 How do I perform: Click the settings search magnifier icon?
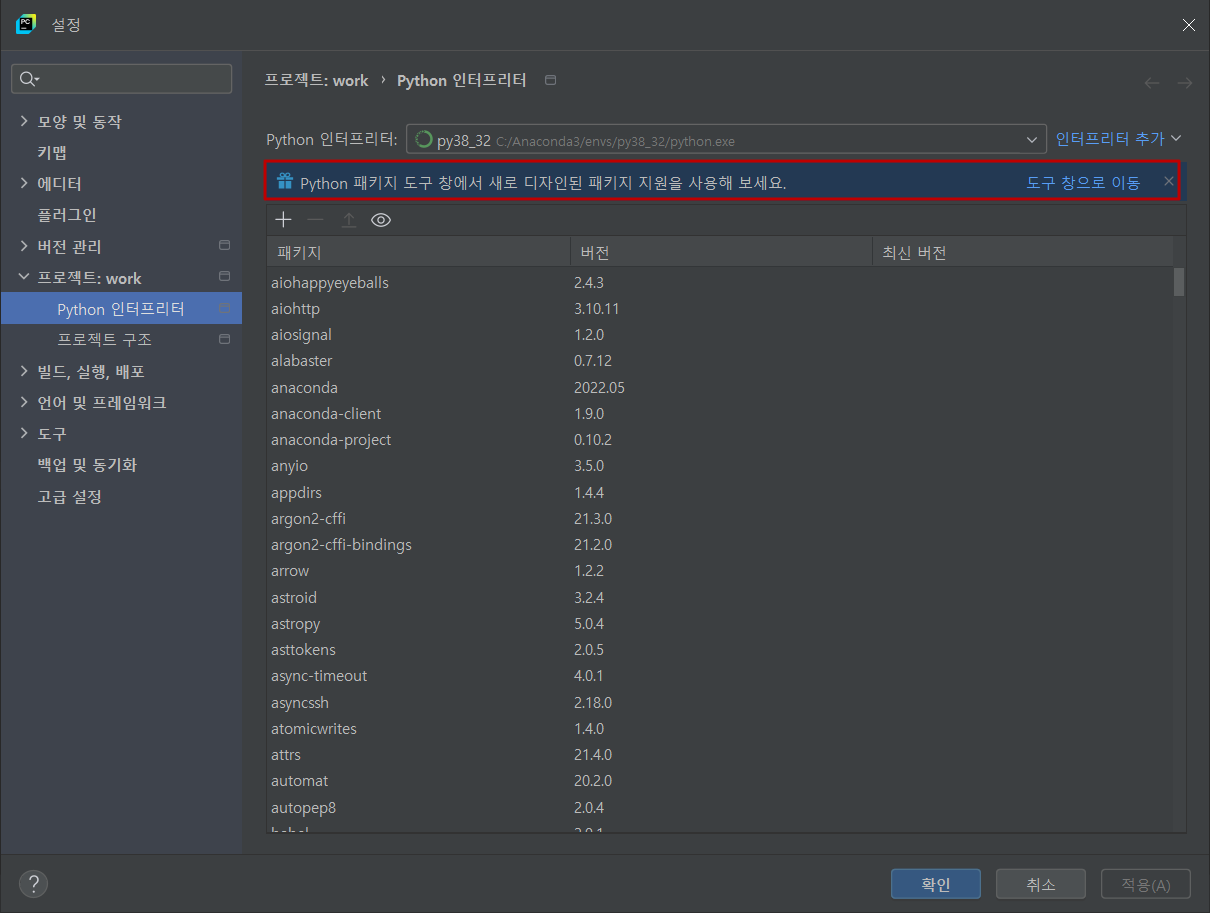28,79
